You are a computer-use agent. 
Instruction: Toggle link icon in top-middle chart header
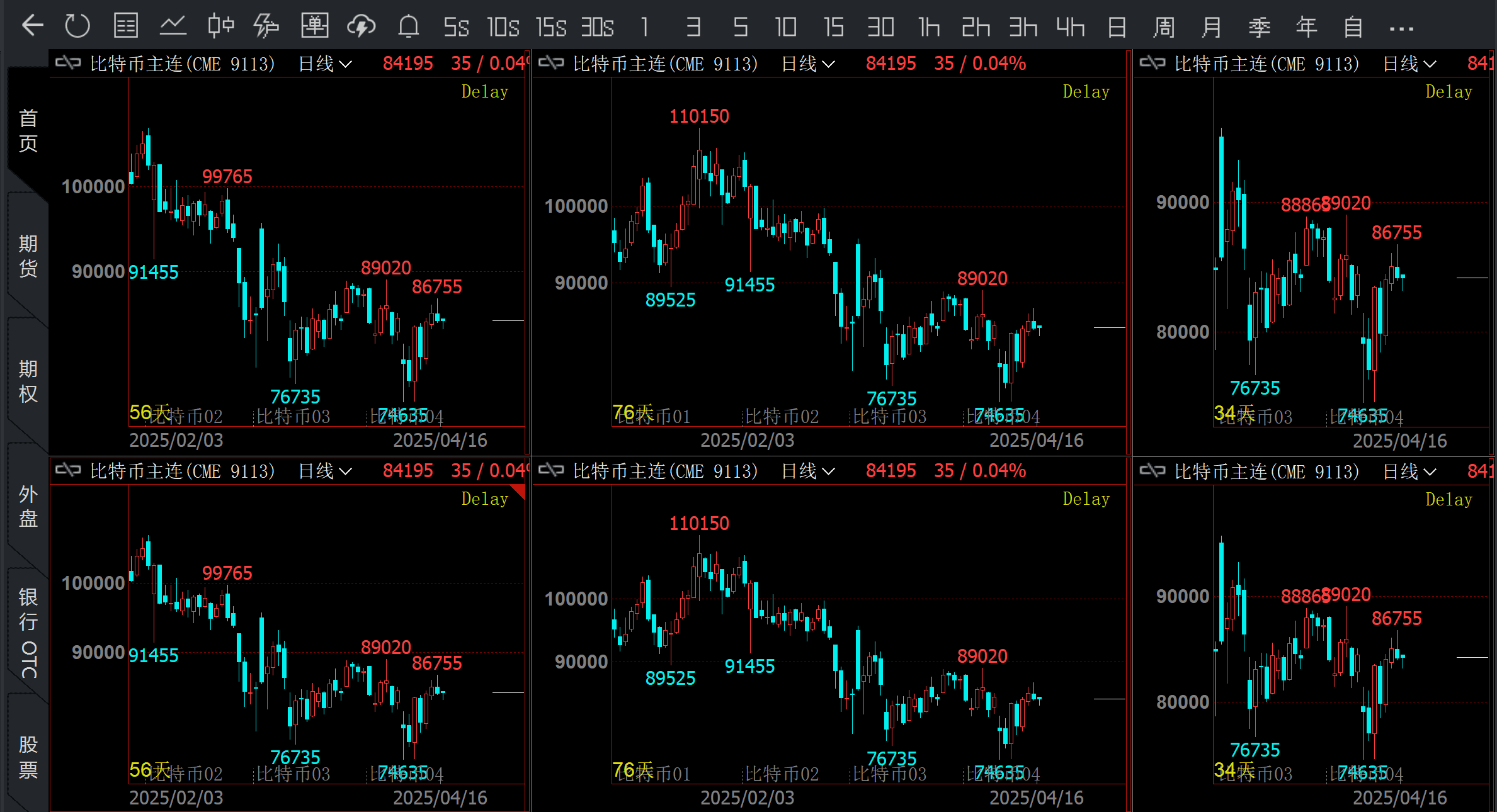[x=551, y=63]
